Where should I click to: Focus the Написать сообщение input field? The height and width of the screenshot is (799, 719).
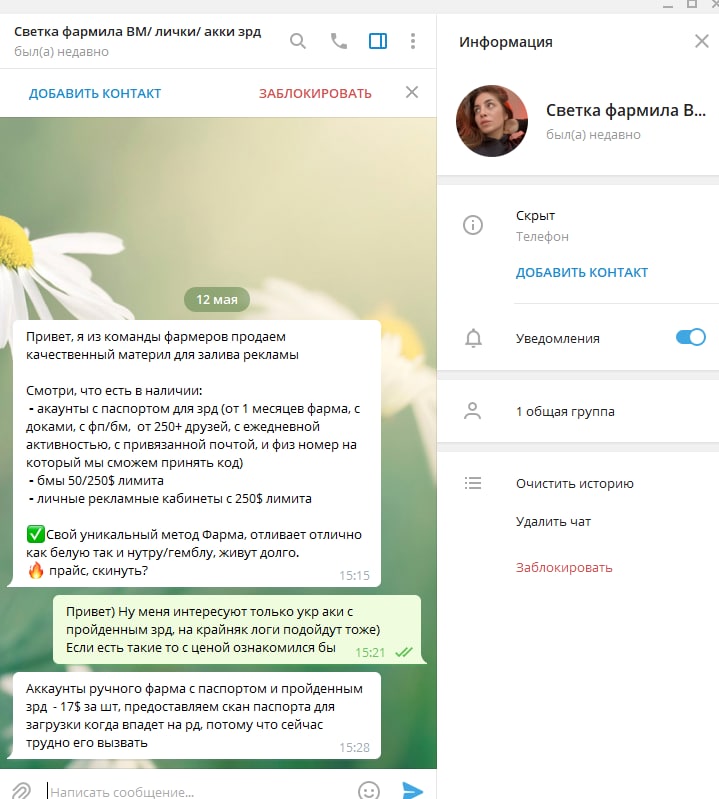199,792
